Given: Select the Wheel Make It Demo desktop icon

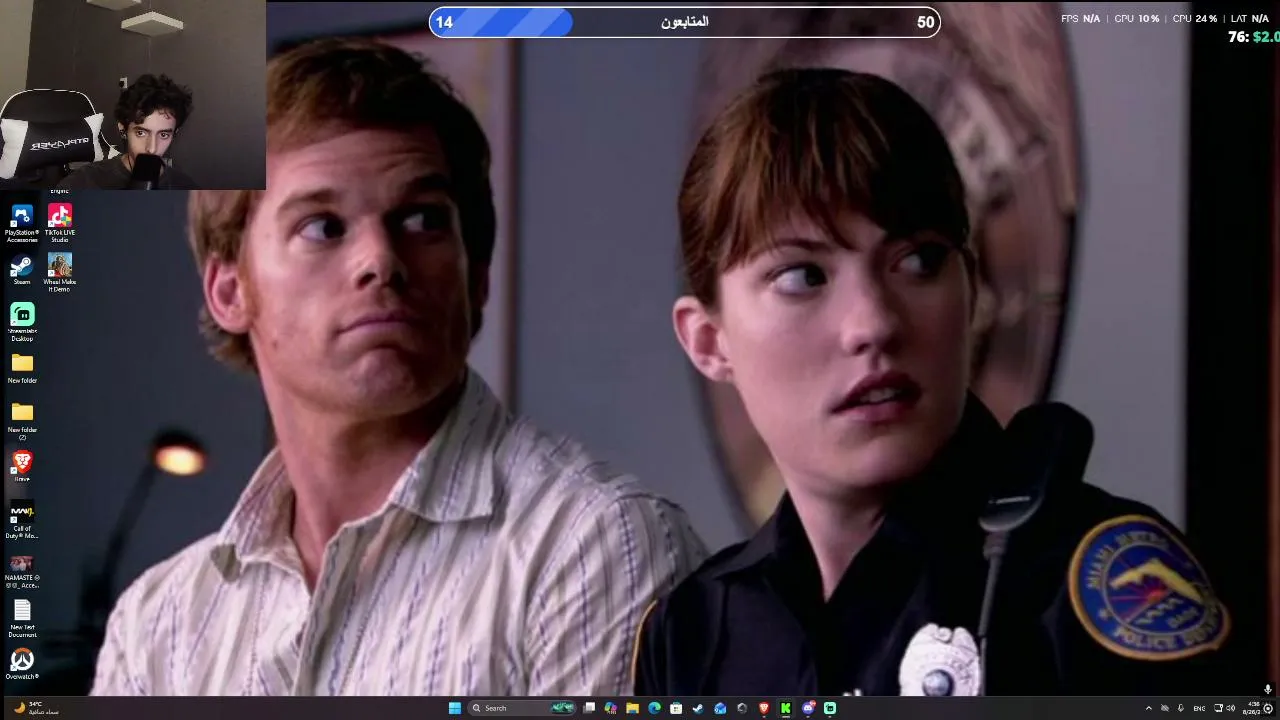Looking at the screenshot, I should [59, 272].
